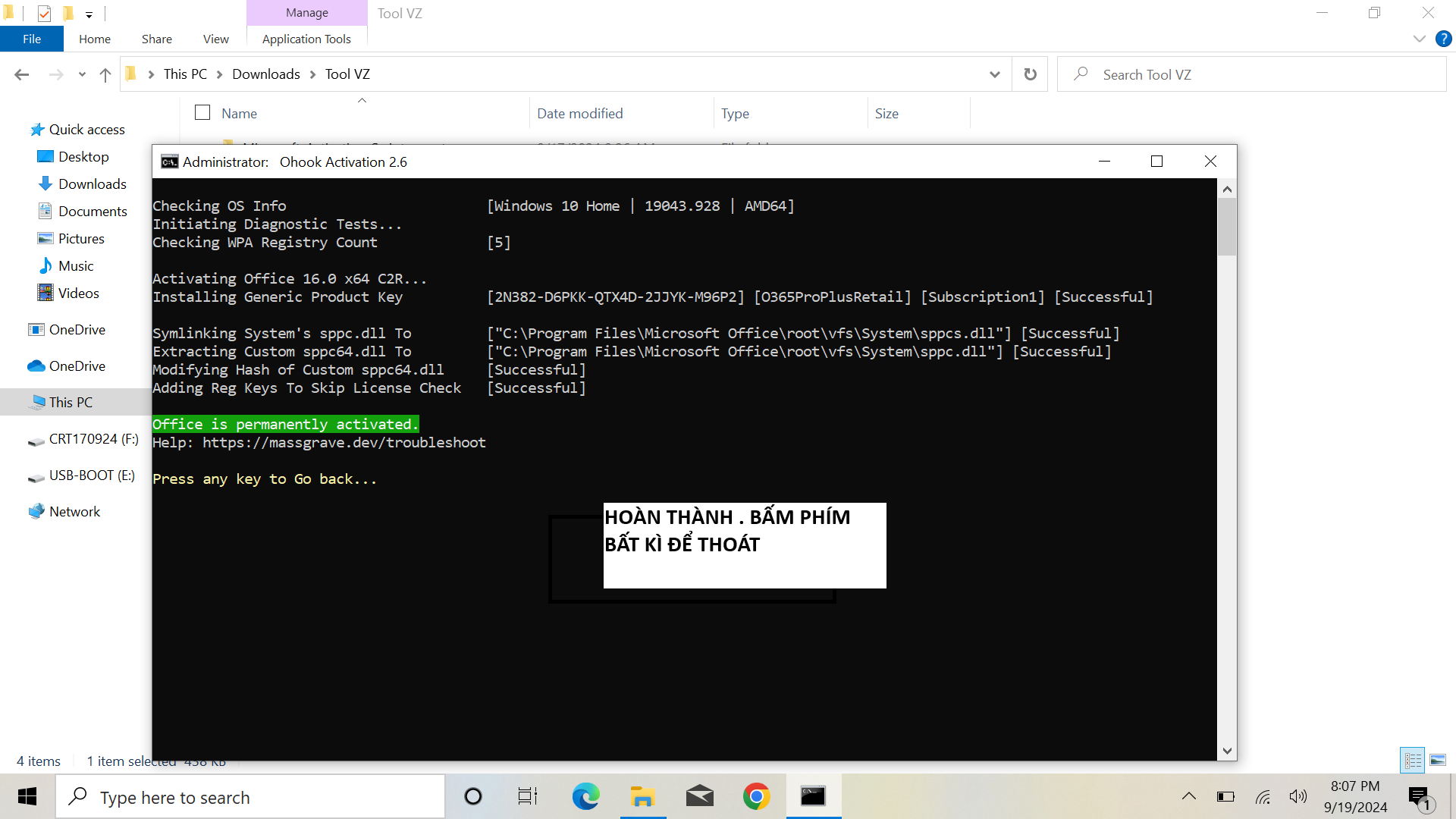Click the Manage contextual tab
Screen dimensions: 1456x819
(x=307, y=13)
